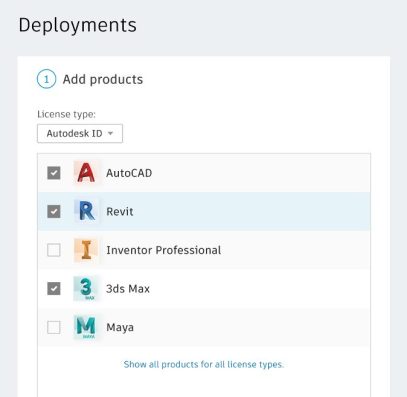Click the Revit product name
This screenshot has width=407, height=397.
point(120,211)
